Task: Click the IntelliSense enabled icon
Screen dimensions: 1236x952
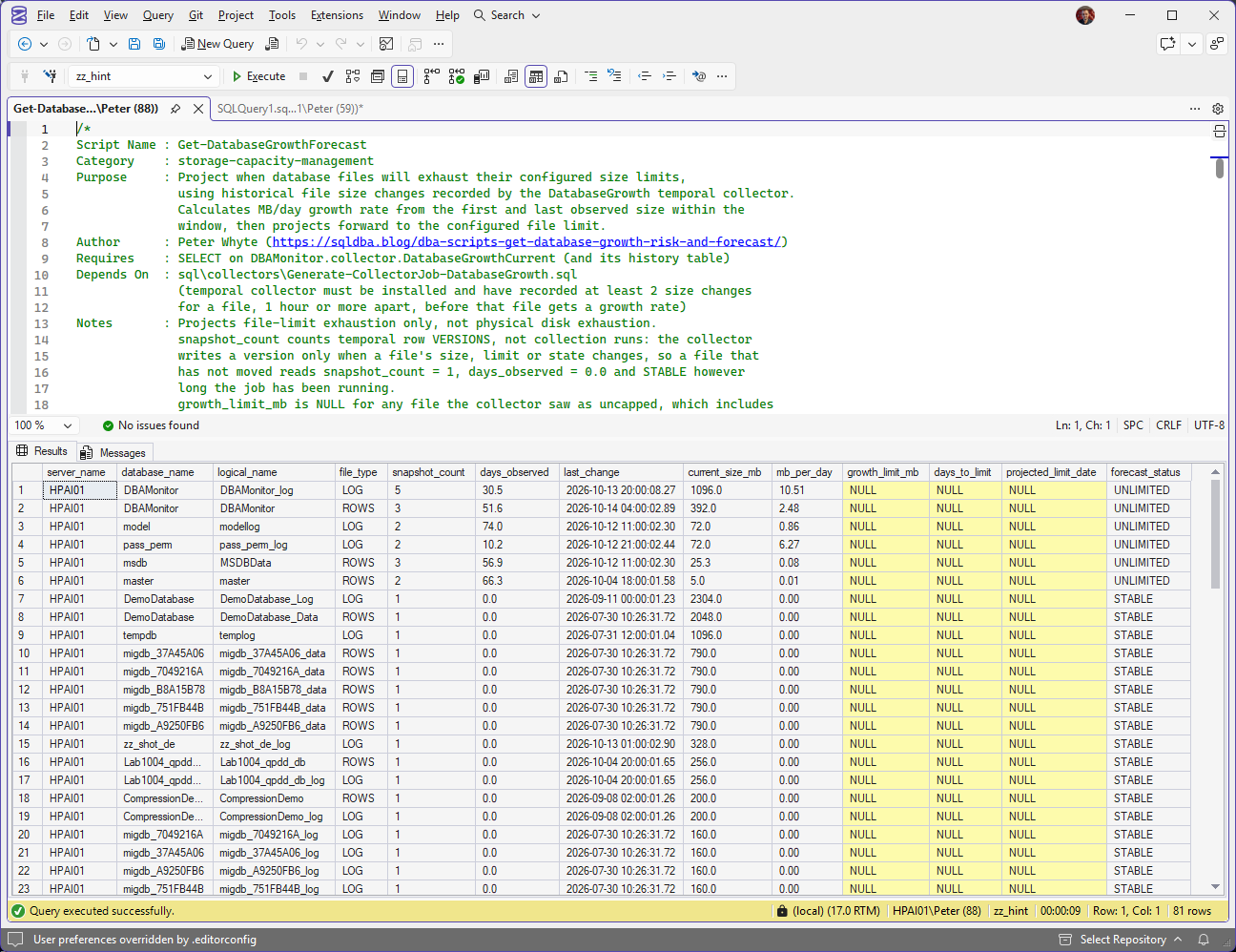Action: [x=403, y=76]
